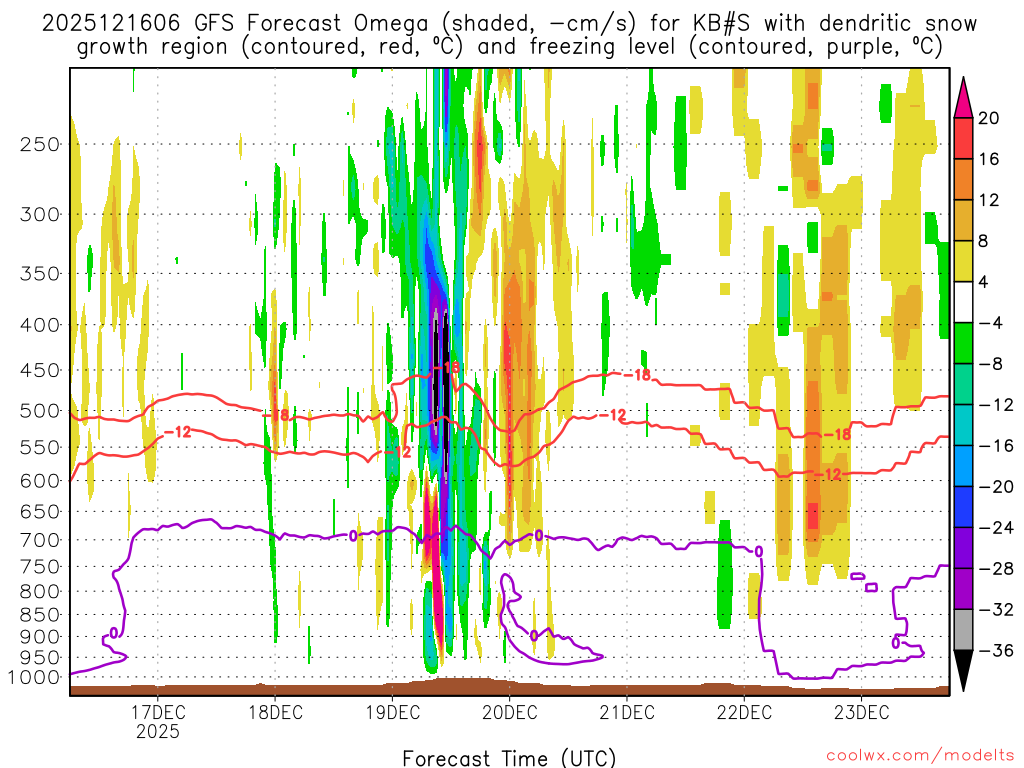The height and width of the screenshot is (768, 1024).
Task: Select the yellow colorbar swatch between 4 and 8
Action: pyautogui.click(x=964, y=261)
